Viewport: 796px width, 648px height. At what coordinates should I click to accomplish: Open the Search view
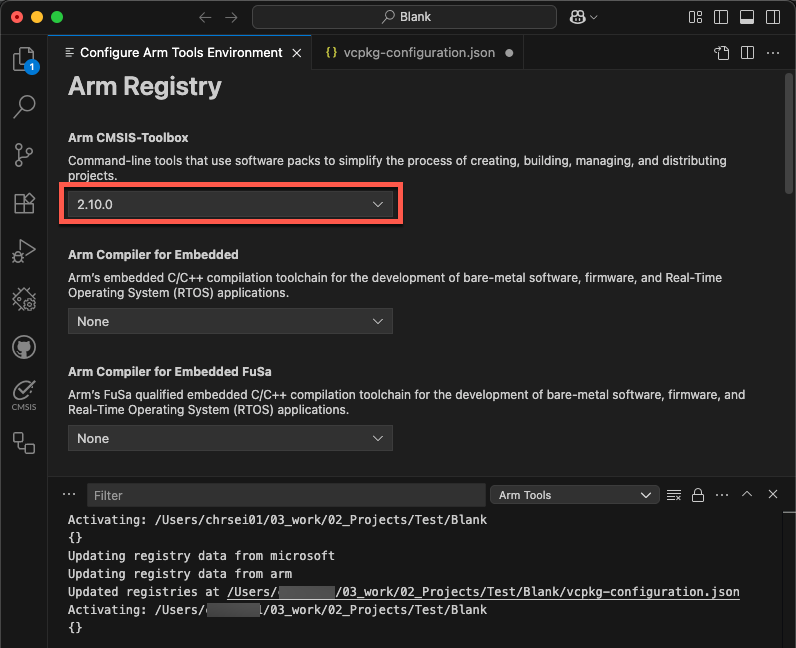pyautogui.click(x=24, y=107)
